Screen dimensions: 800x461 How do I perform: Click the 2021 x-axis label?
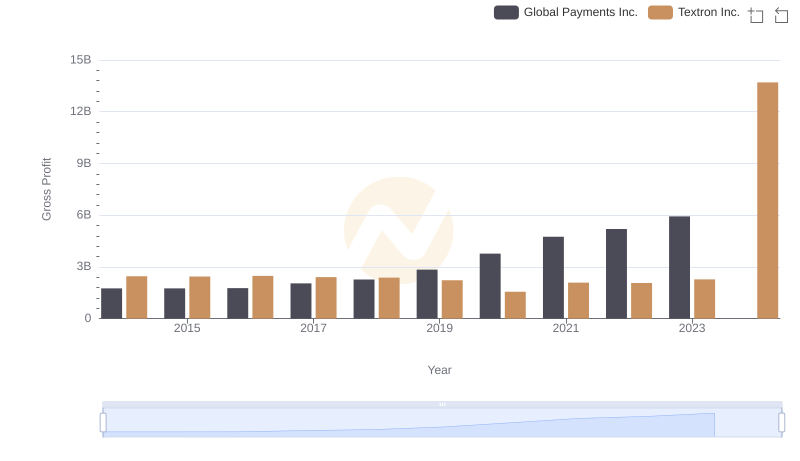point(566,328)
